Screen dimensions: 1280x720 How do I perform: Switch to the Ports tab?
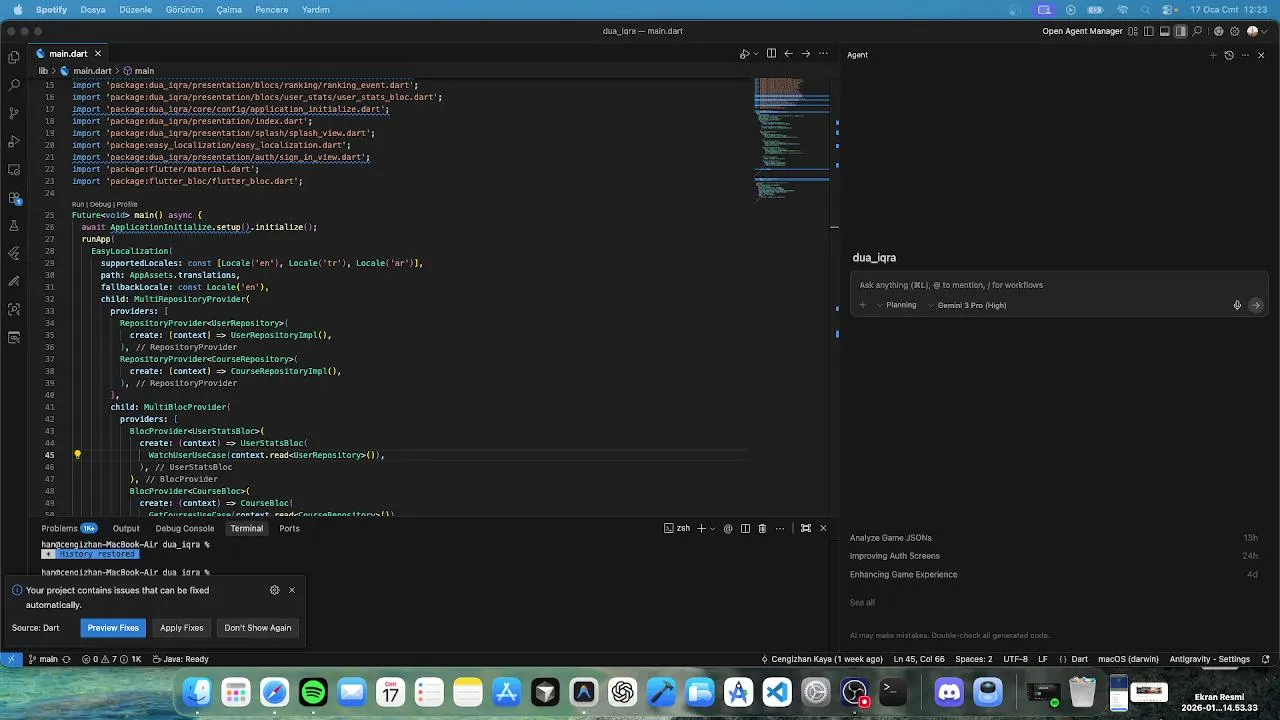pos(289,528)
